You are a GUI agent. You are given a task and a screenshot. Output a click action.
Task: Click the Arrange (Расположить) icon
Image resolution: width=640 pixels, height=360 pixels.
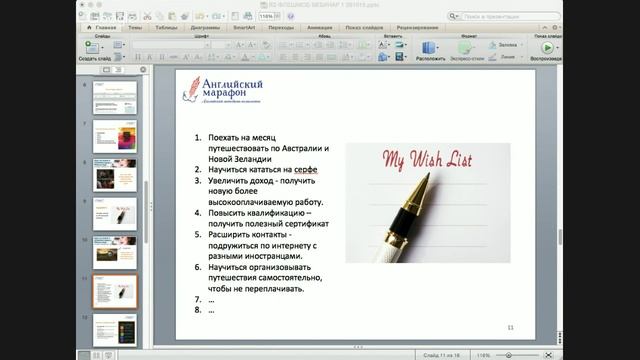click(x=428, y=48)
